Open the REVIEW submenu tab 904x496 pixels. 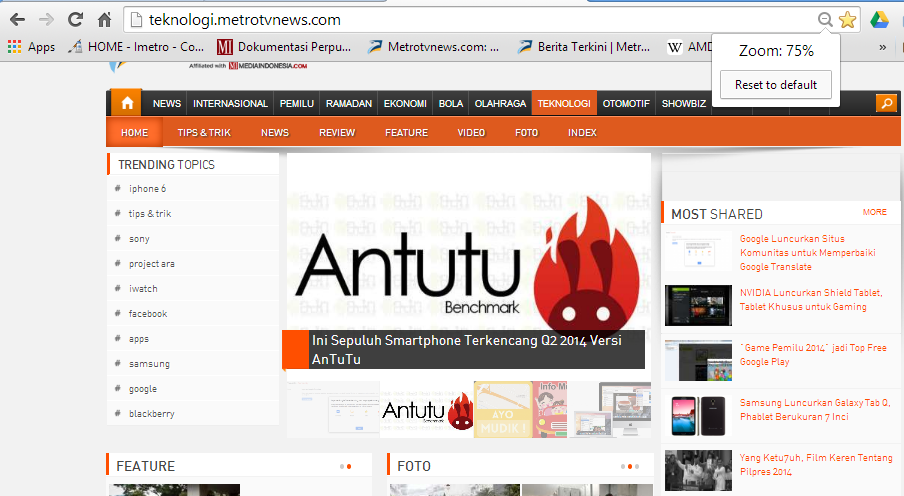(337, 132)
